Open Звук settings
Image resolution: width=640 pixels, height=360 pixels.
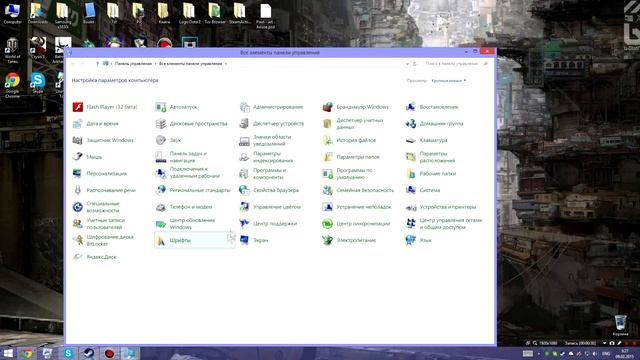point(168,140)
